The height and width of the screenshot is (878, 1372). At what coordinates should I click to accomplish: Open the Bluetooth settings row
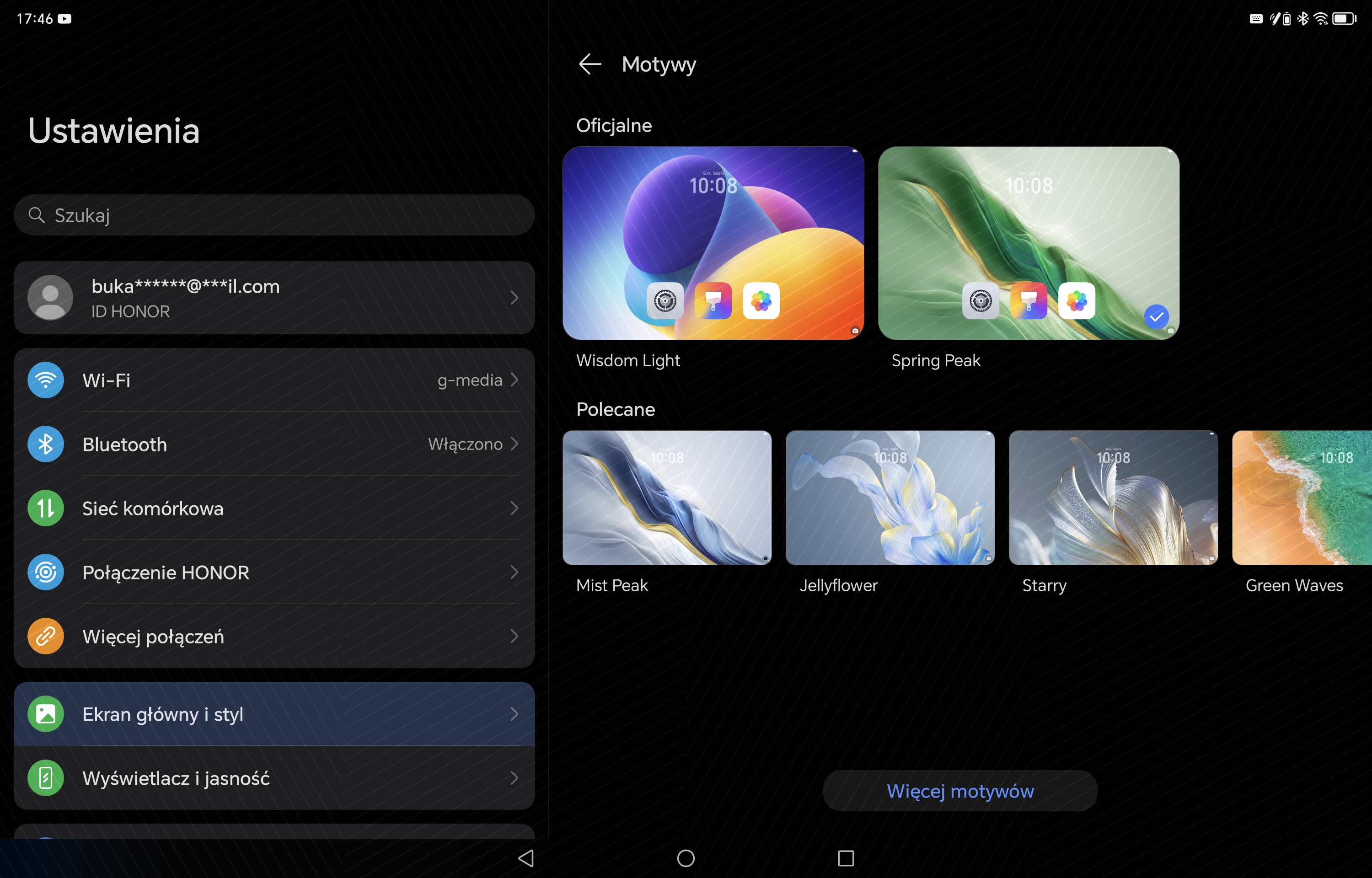pyautogui.click(x=274, y=444)
